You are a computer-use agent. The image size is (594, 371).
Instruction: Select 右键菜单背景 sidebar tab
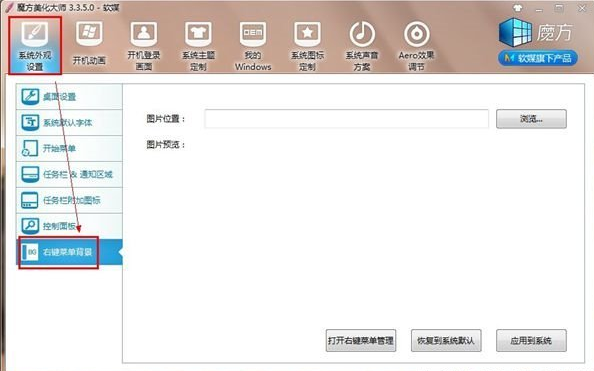(69, 252)
